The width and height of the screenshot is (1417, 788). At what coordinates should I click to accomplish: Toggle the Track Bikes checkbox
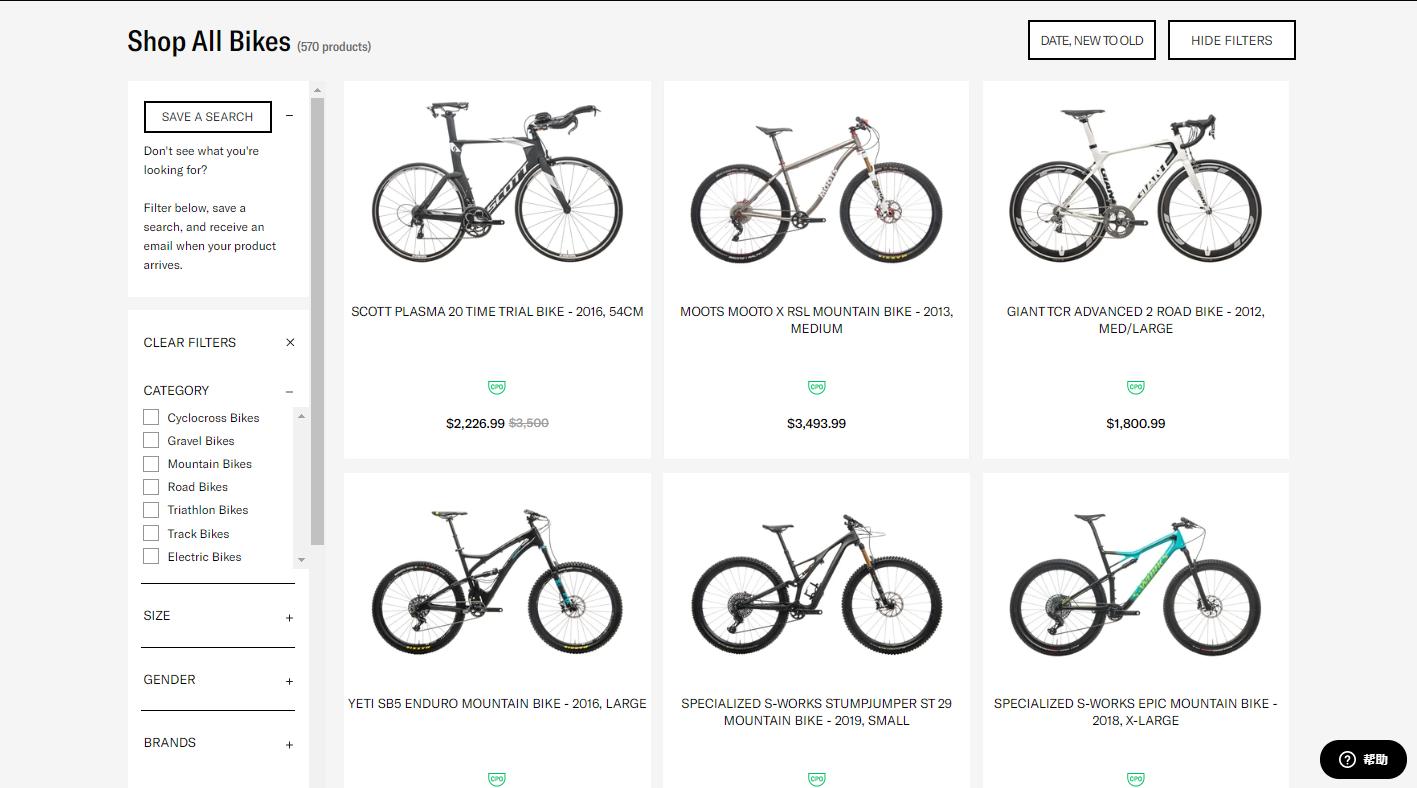tap(151, 533)
